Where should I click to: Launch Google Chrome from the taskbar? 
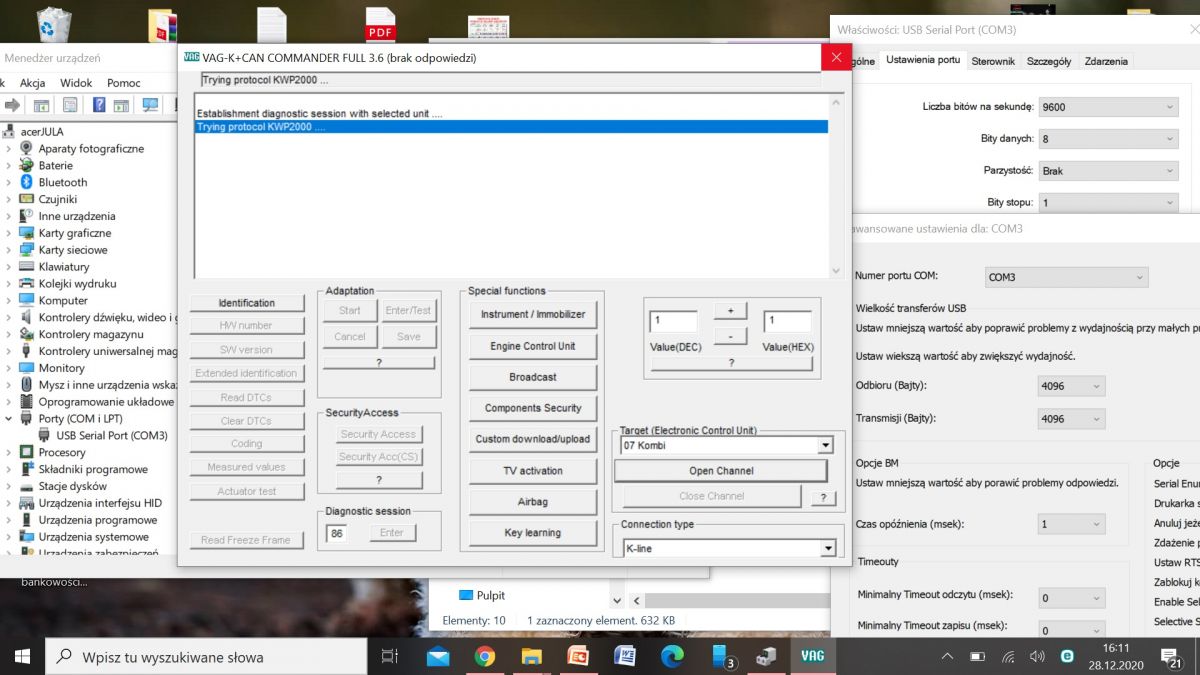point(485,656)
